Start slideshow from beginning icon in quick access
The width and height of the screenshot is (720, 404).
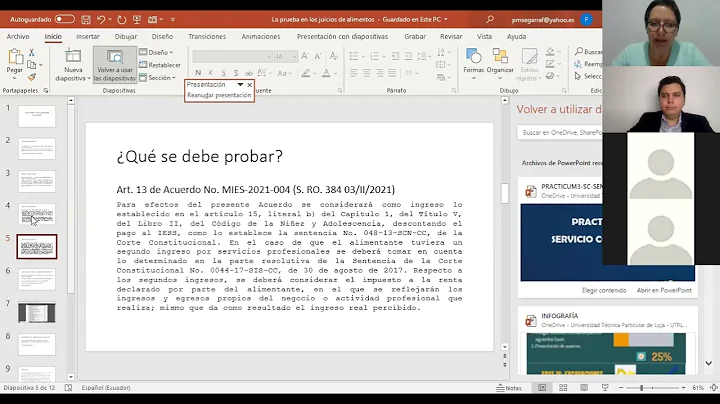coord(137,20)
